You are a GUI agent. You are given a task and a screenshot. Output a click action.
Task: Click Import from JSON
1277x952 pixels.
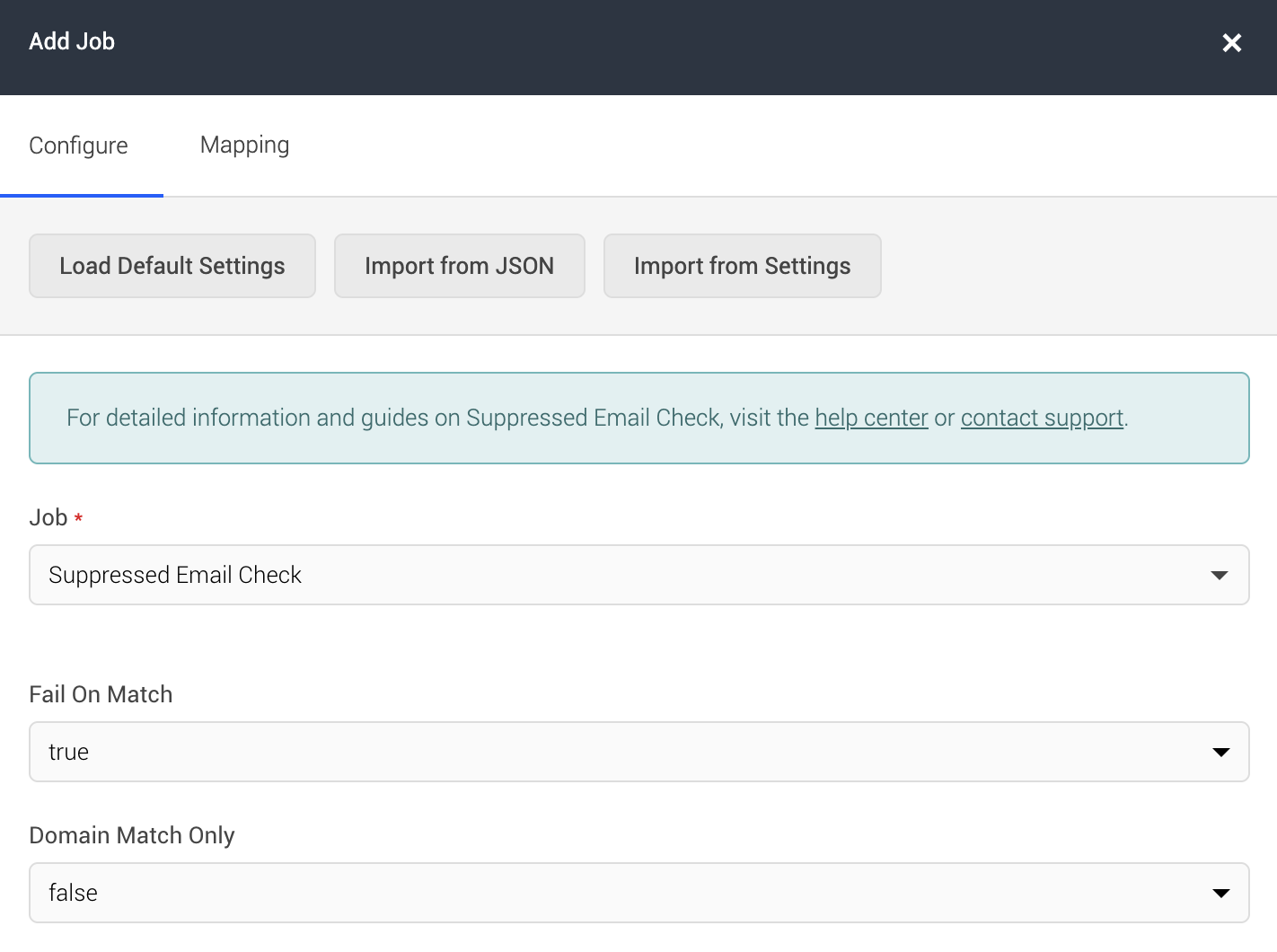pyautogui.click(x=459, y=266)
